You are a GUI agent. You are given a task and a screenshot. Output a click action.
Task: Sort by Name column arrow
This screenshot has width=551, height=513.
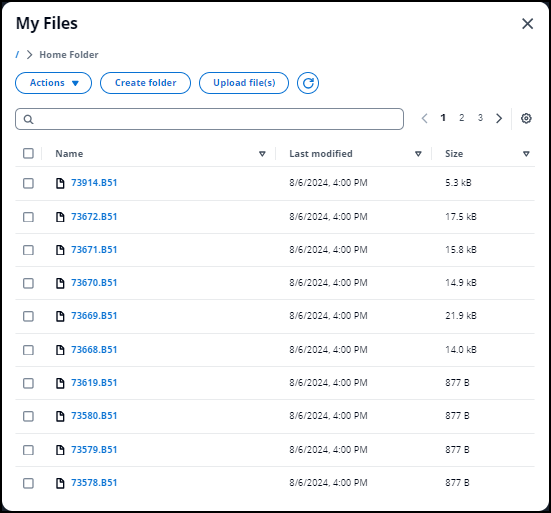click(x=262, y=154)
